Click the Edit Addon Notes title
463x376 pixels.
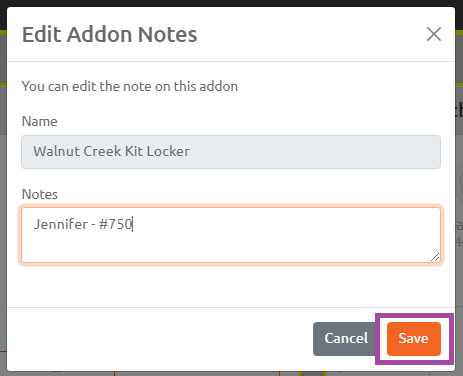110,34
